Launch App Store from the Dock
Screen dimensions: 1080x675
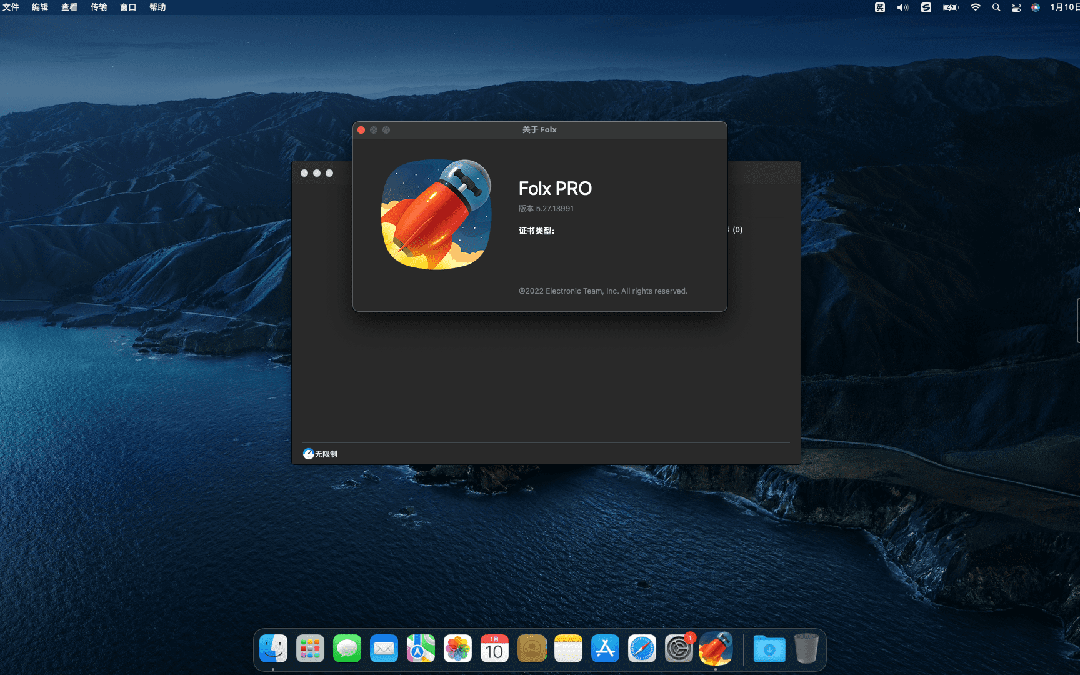(x=605, y=648)
